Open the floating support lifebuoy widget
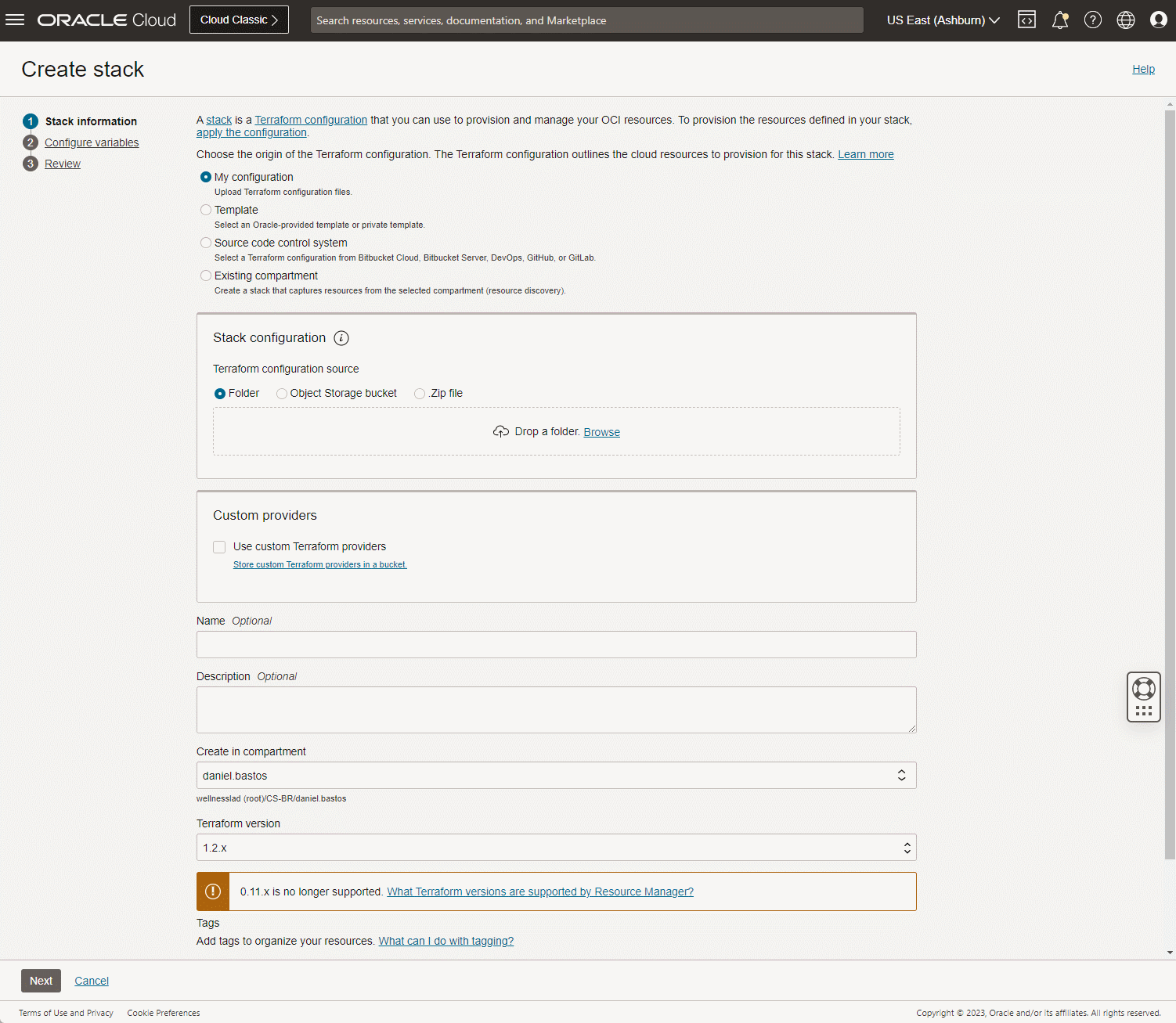The height and width of the screenshot is (1023, 1176). coord(1143,689)
